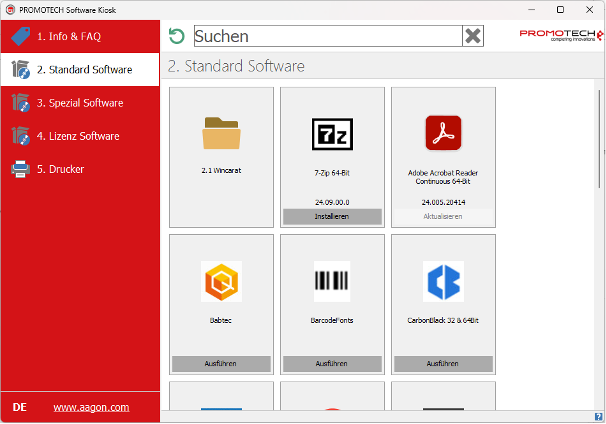The image size is (606, 424).
Task: Go to 4. Lizenz Software
Action: [80, 136]
